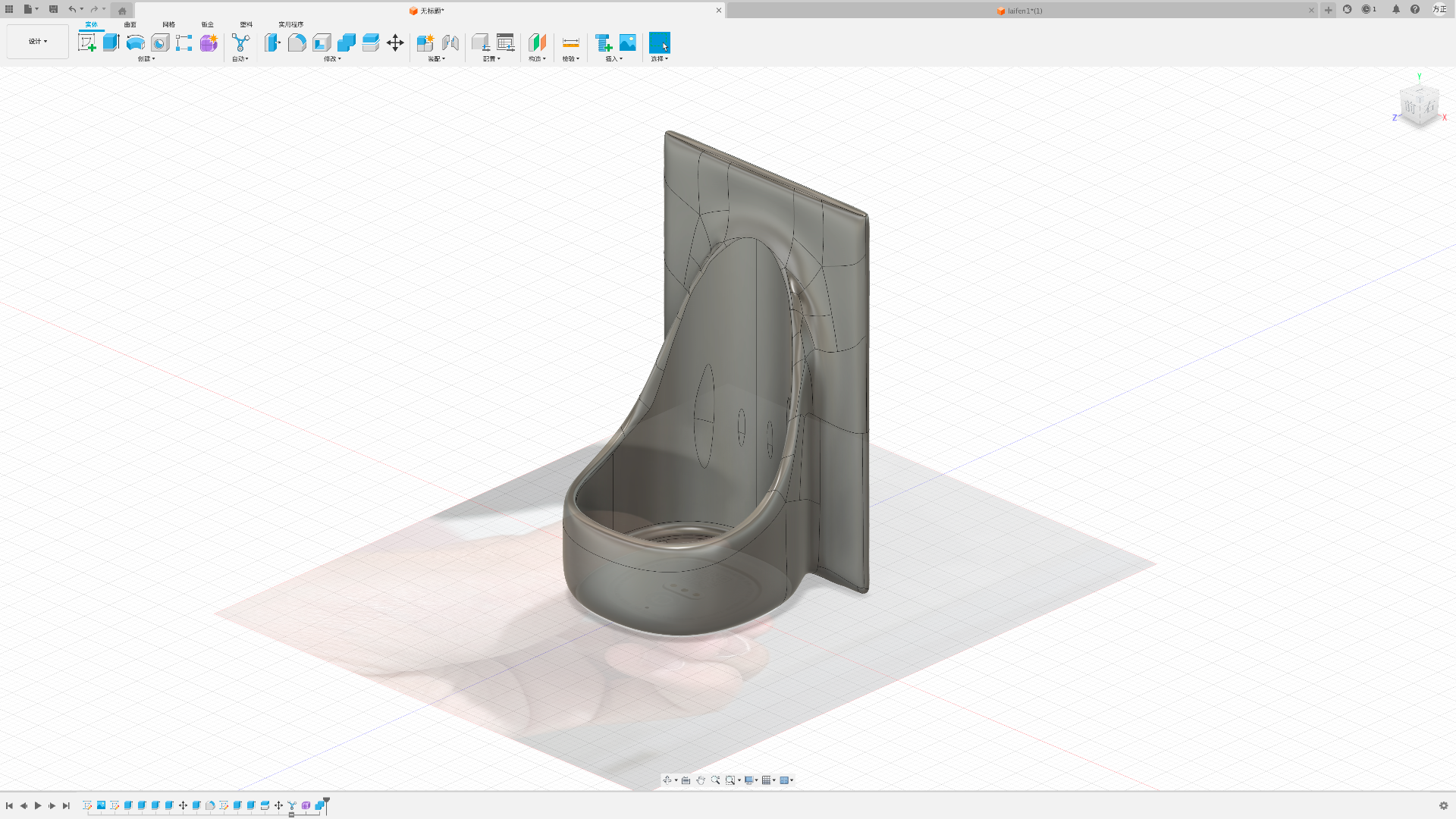
Task: Select the 塑料 toolbar tab
Action: coord(246,24)
